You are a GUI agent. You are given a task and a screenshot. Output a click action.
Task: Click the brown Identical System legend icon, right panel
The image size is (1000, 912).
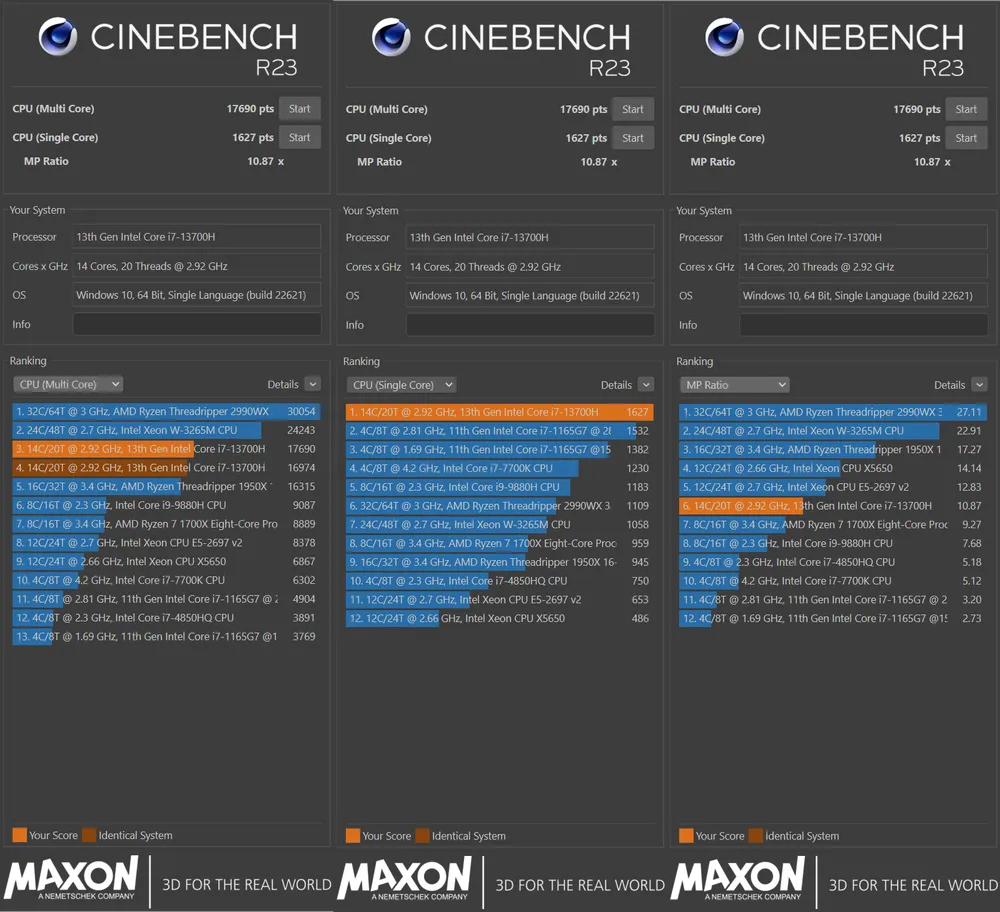tap(755, 836)
